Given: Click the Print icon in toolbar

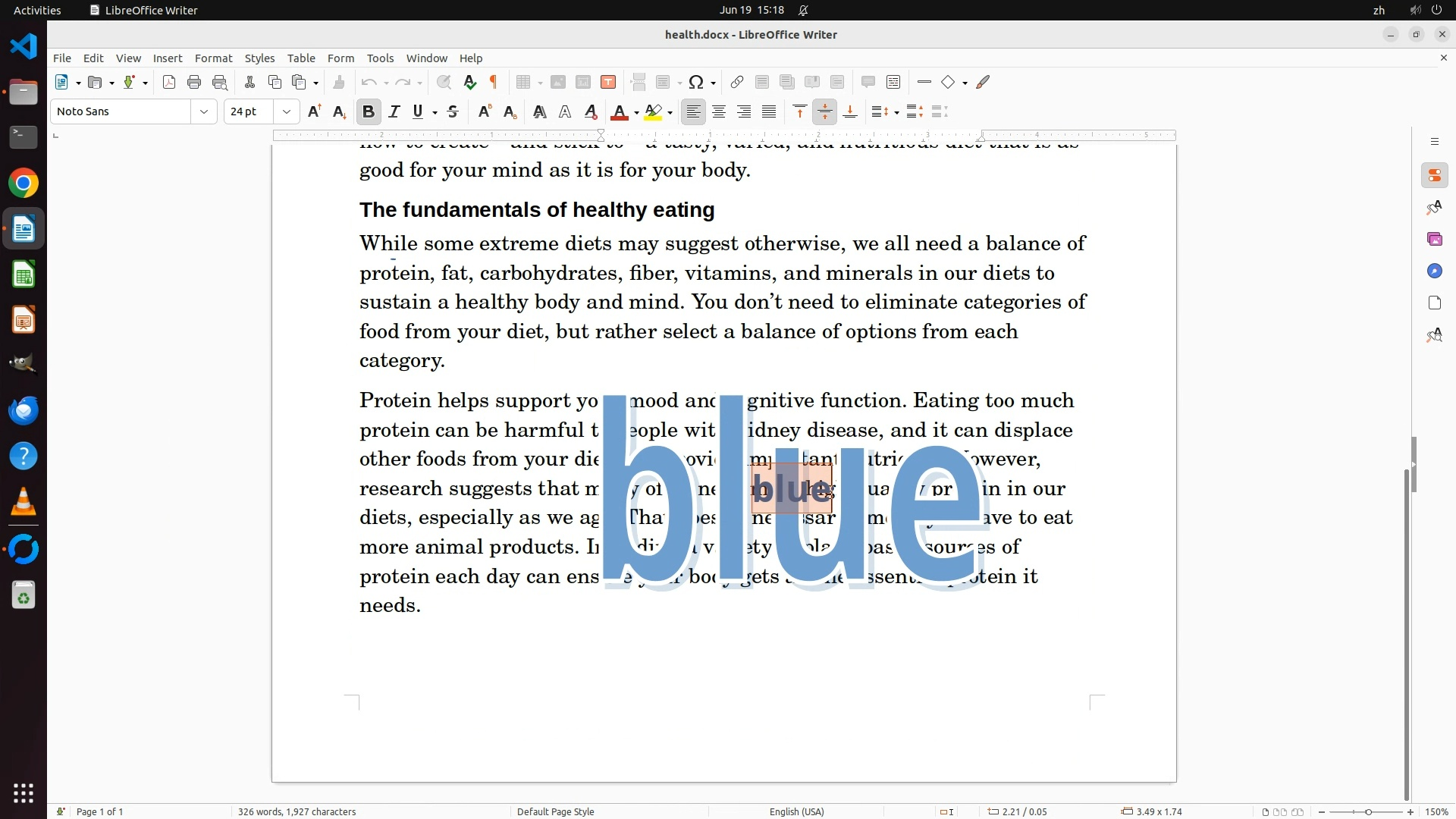Looking at the screenshot, I should click(x=194, y=82).
